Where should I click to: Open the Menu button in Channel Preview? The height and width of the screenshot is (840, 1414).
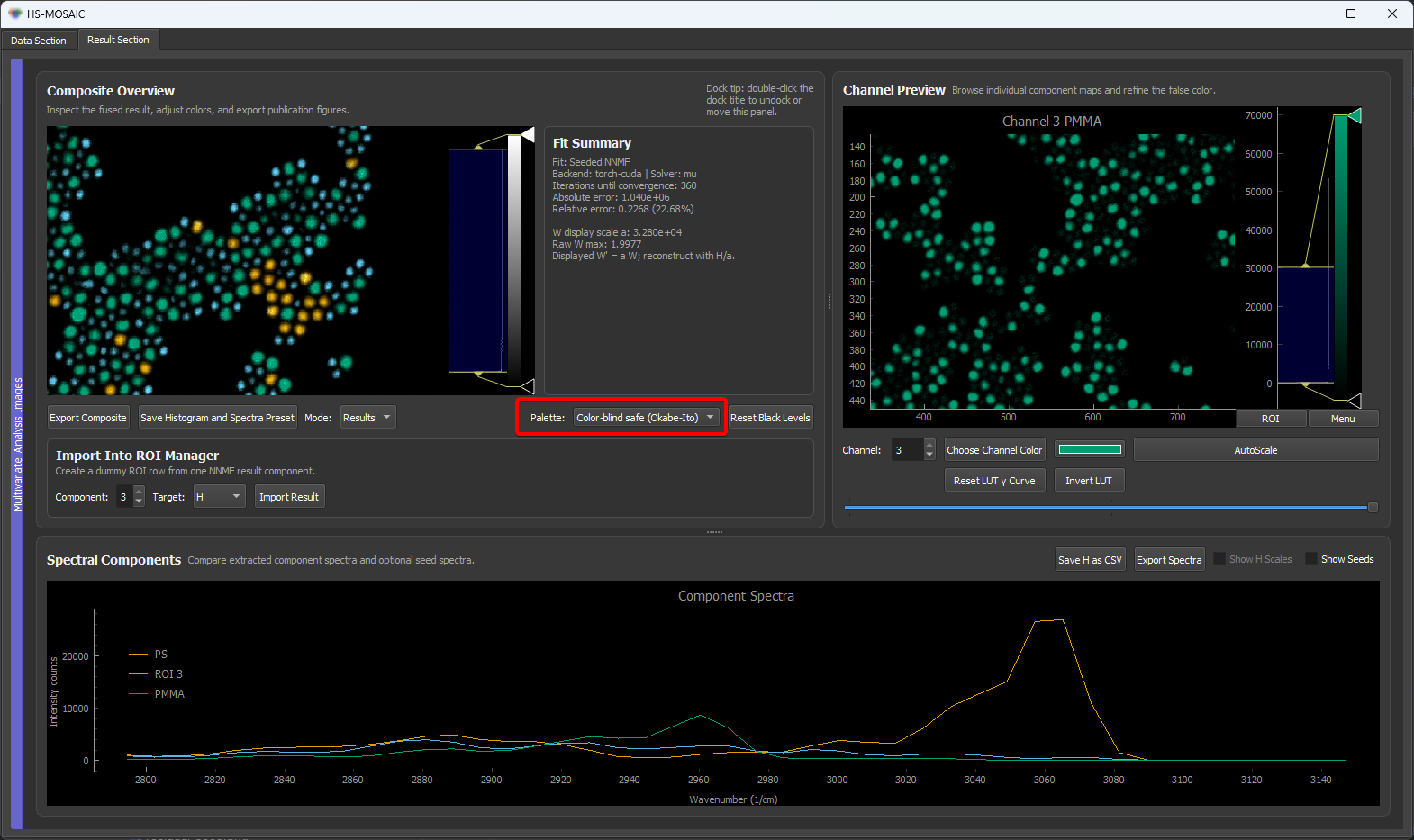[1343, 419]
